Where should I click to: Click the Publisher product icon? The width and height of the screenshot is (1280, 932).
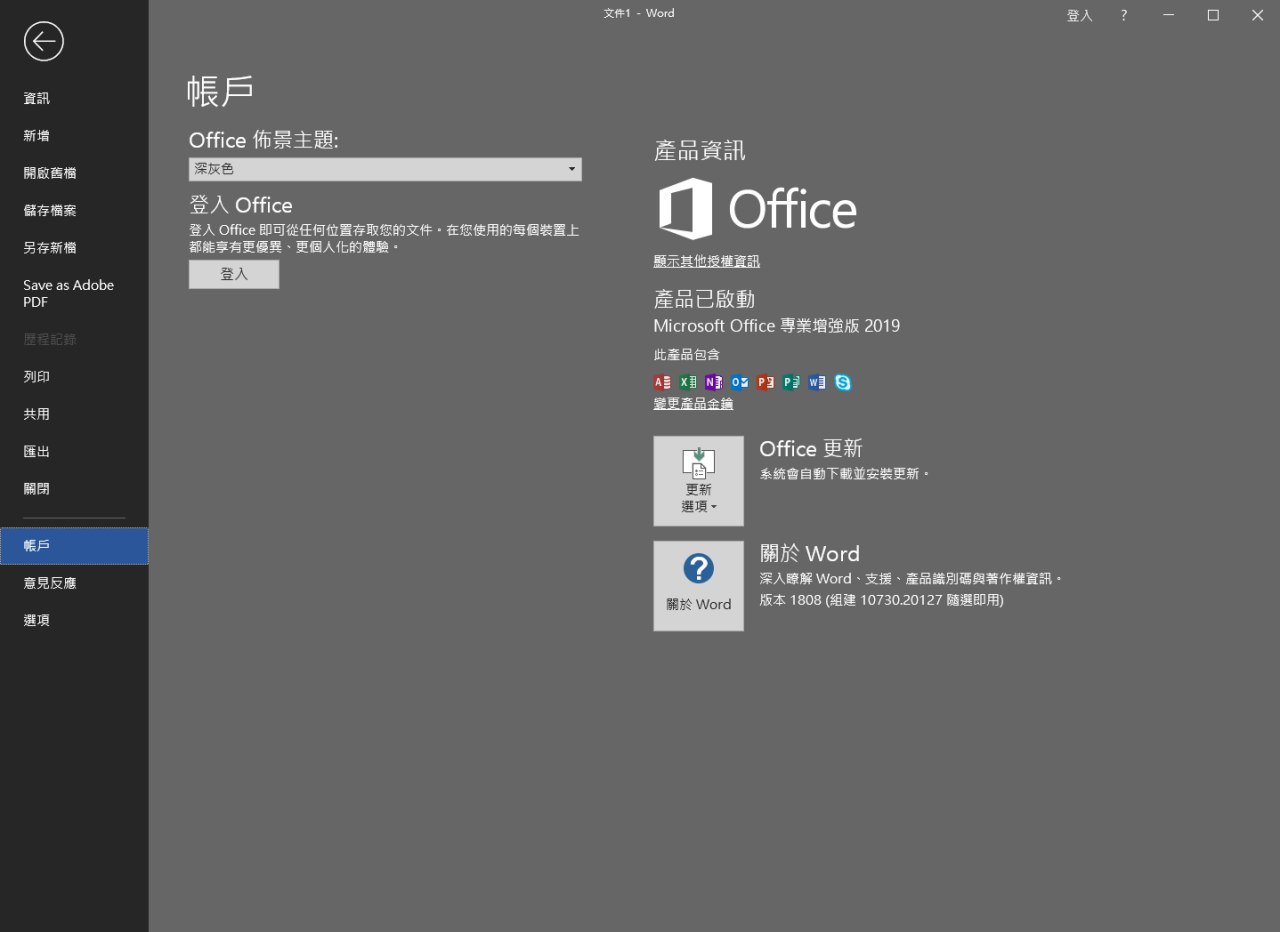[792, 382]
